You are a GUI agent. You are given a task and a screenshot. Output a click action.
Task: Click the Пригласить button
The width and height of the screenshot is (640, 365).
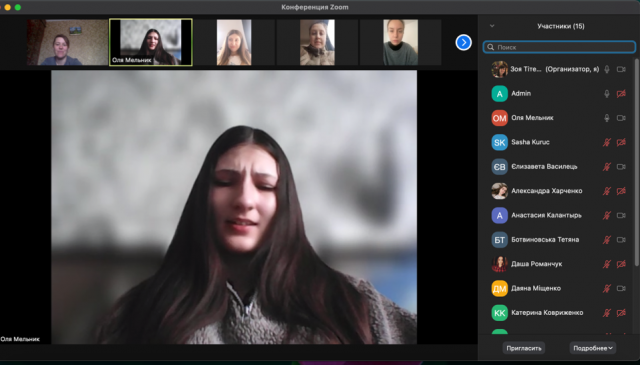(x=524, y=348)
